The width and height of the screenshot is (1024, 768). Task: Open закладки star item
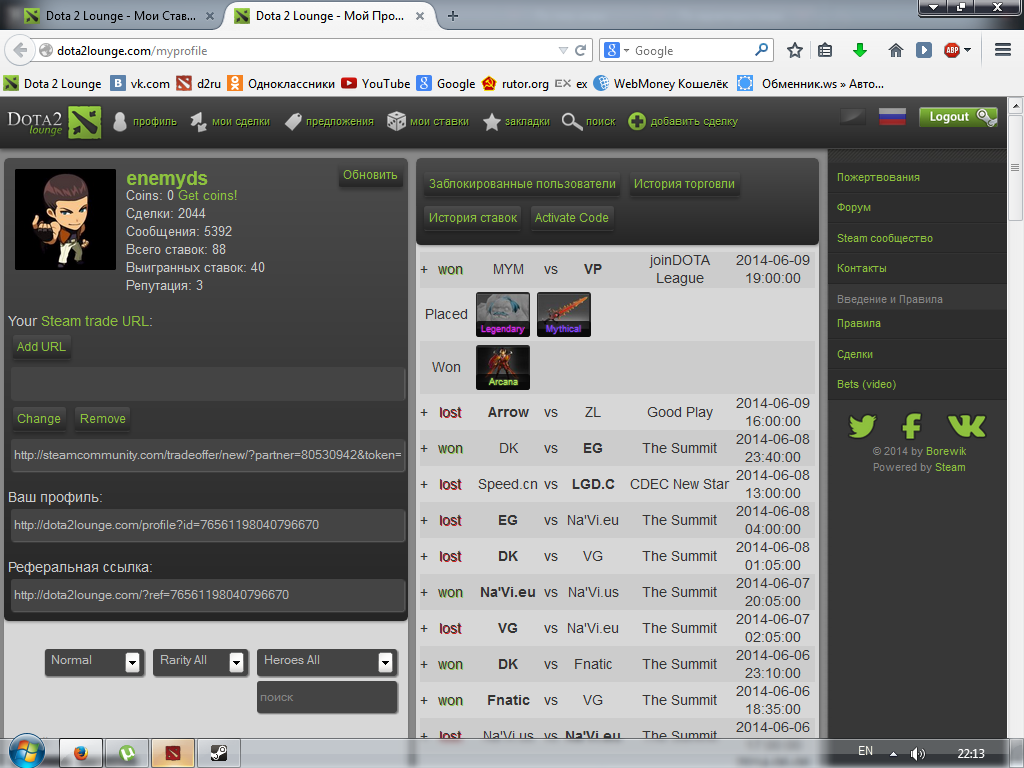(516, 121)
